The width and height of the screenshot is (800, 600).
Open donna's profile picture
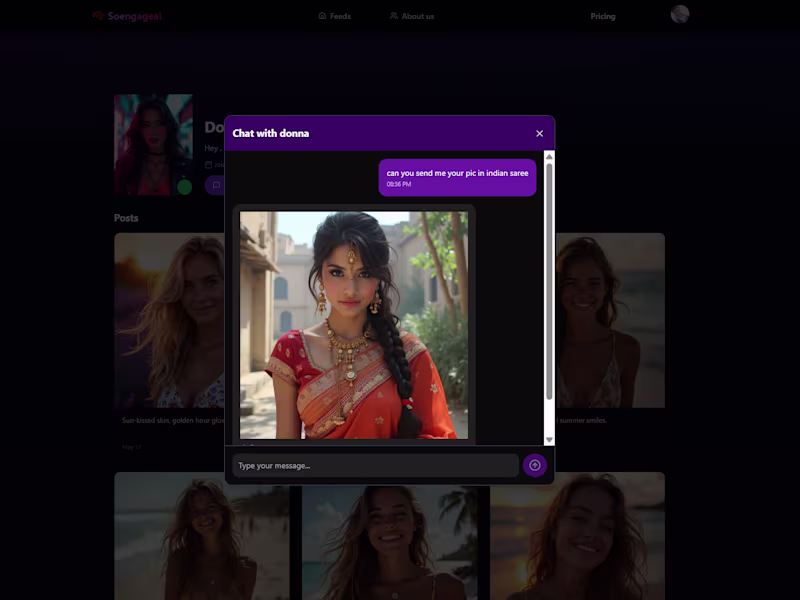(153, 144)
